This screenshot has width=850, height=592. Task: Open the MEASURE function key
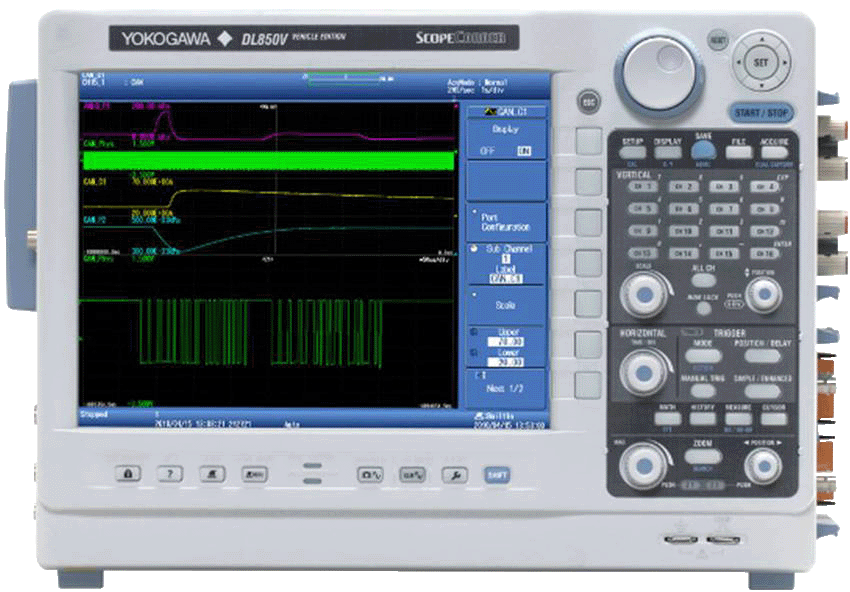pos(738,419)
